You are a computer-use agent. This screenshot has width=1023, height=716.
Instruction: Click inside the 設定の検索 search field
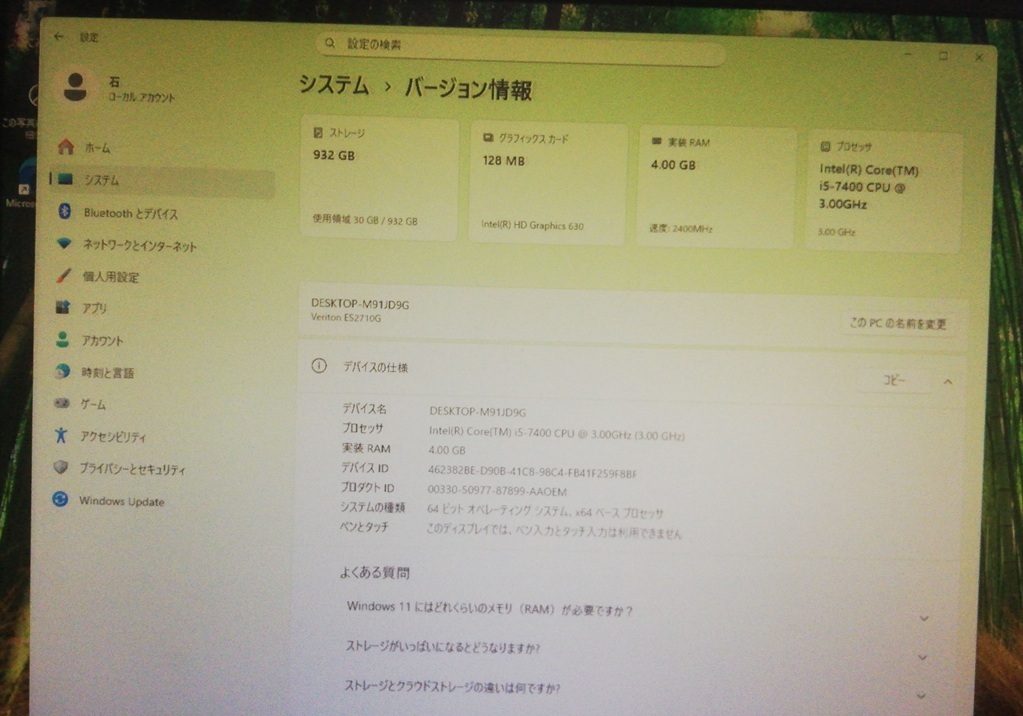[x=520, y=44]
